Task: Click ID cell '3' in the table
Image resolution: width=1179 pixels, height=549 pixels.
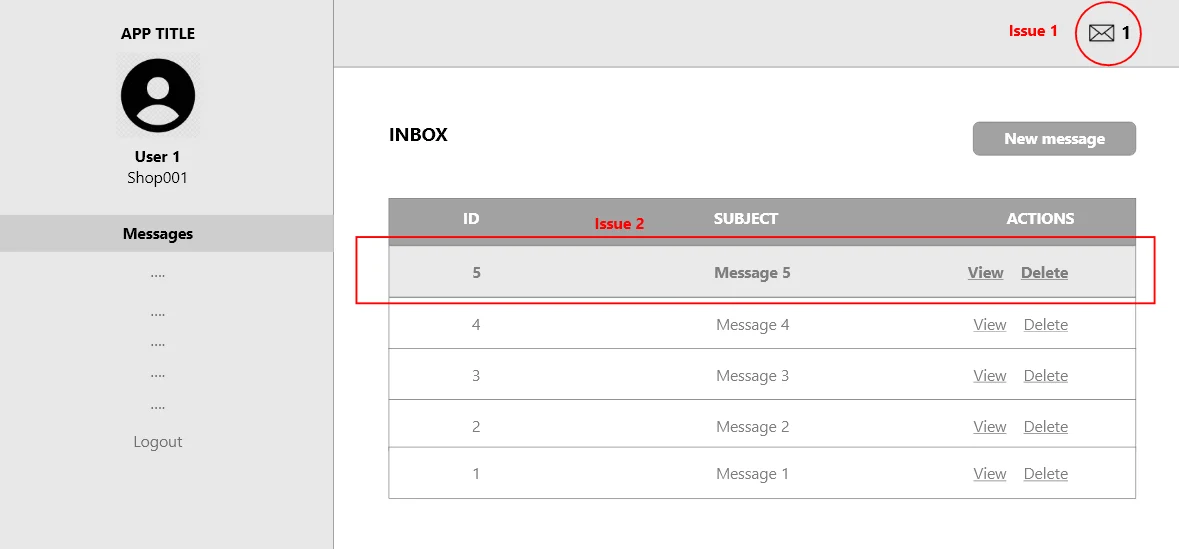Action: coord(476,375)
